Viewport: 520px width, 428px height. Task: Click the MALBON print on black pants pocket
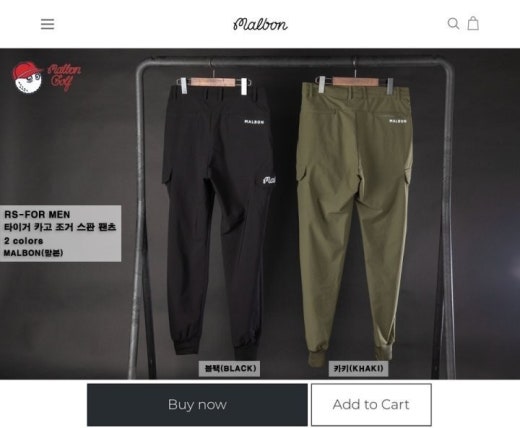click(x=254, y=122)
